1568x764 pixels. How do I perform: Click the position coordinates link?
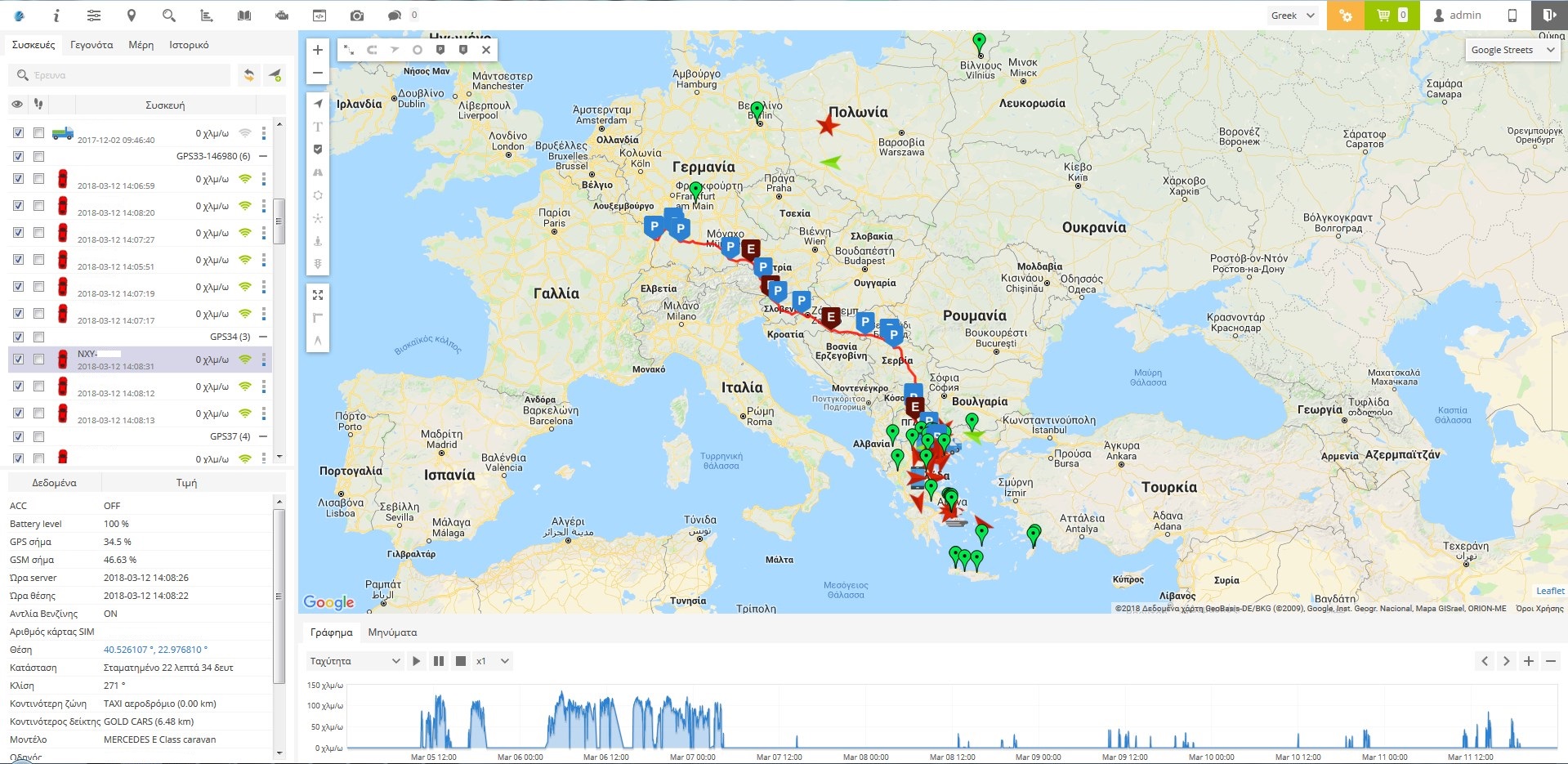tap(155, 650)
